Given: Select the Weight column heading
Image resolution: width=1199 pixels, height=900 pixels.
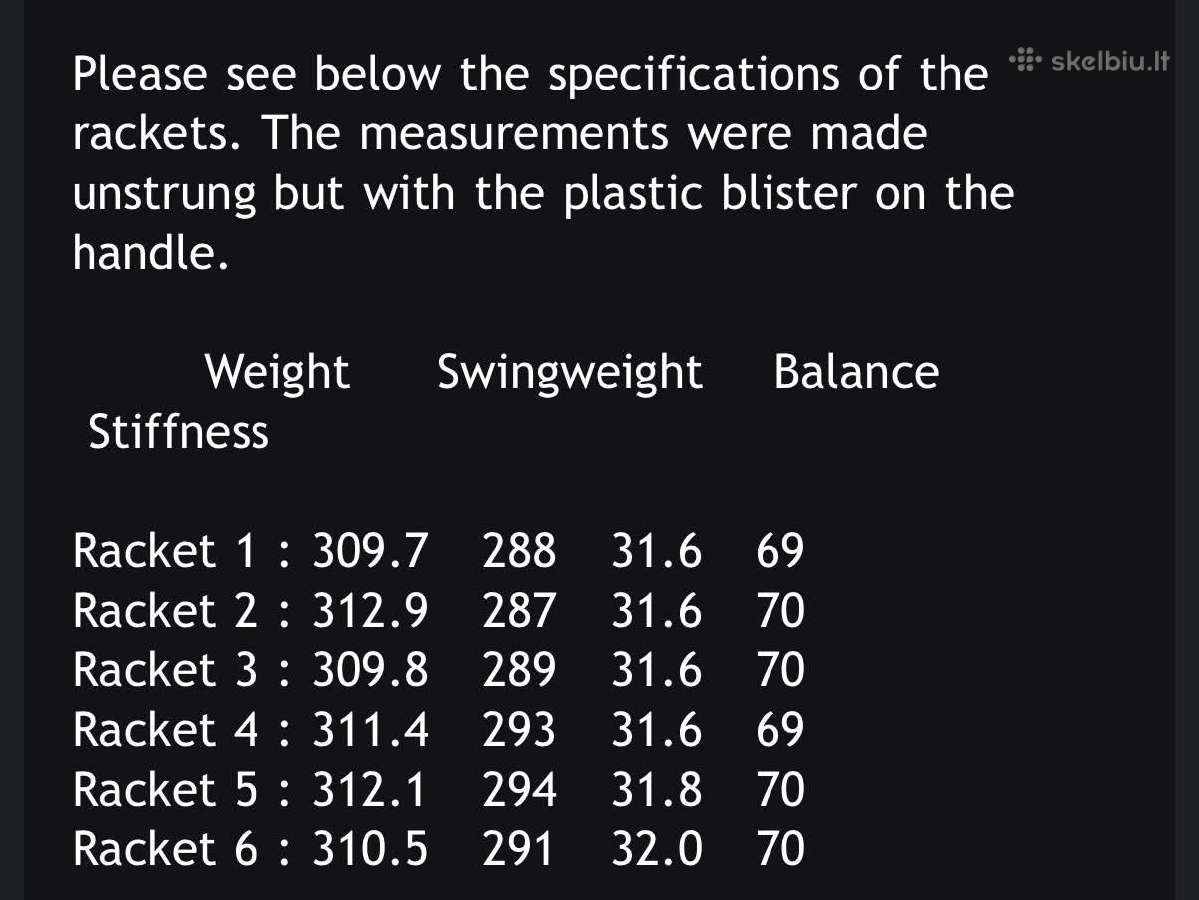Looking at the screenshot, I should point(277,372).
